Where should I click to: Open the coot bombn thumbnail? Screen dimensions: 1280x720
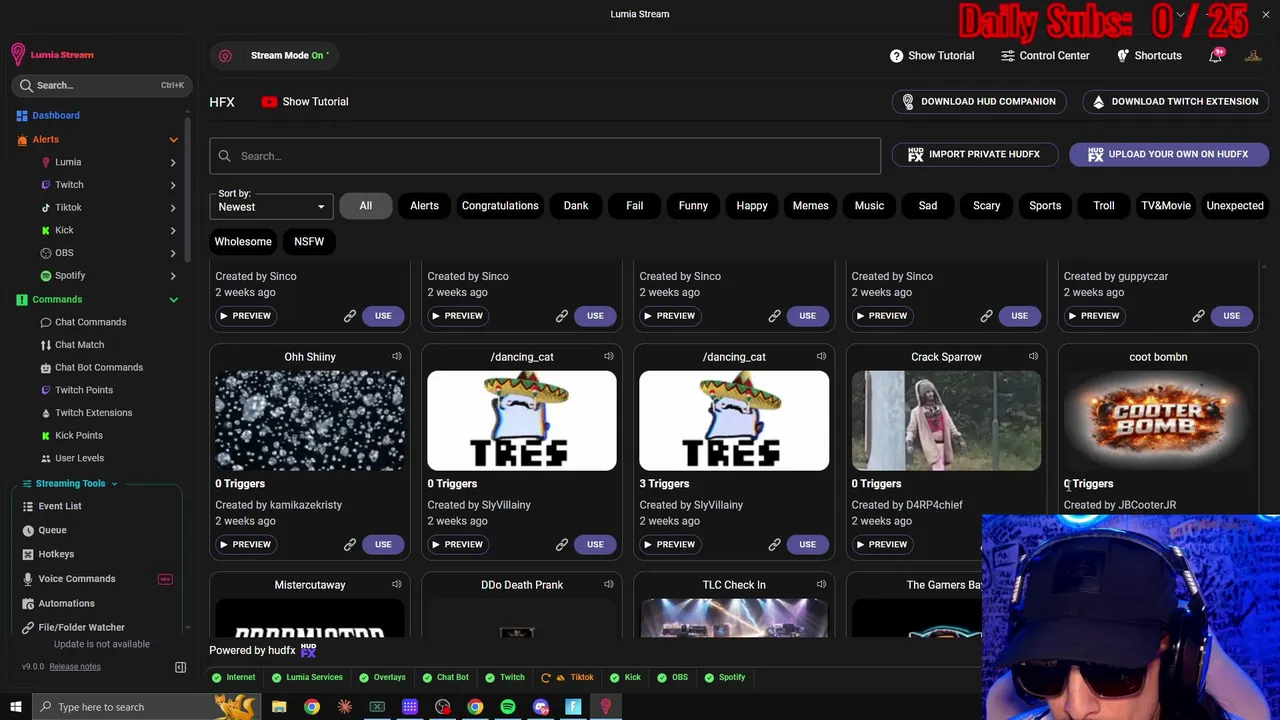1158,420
